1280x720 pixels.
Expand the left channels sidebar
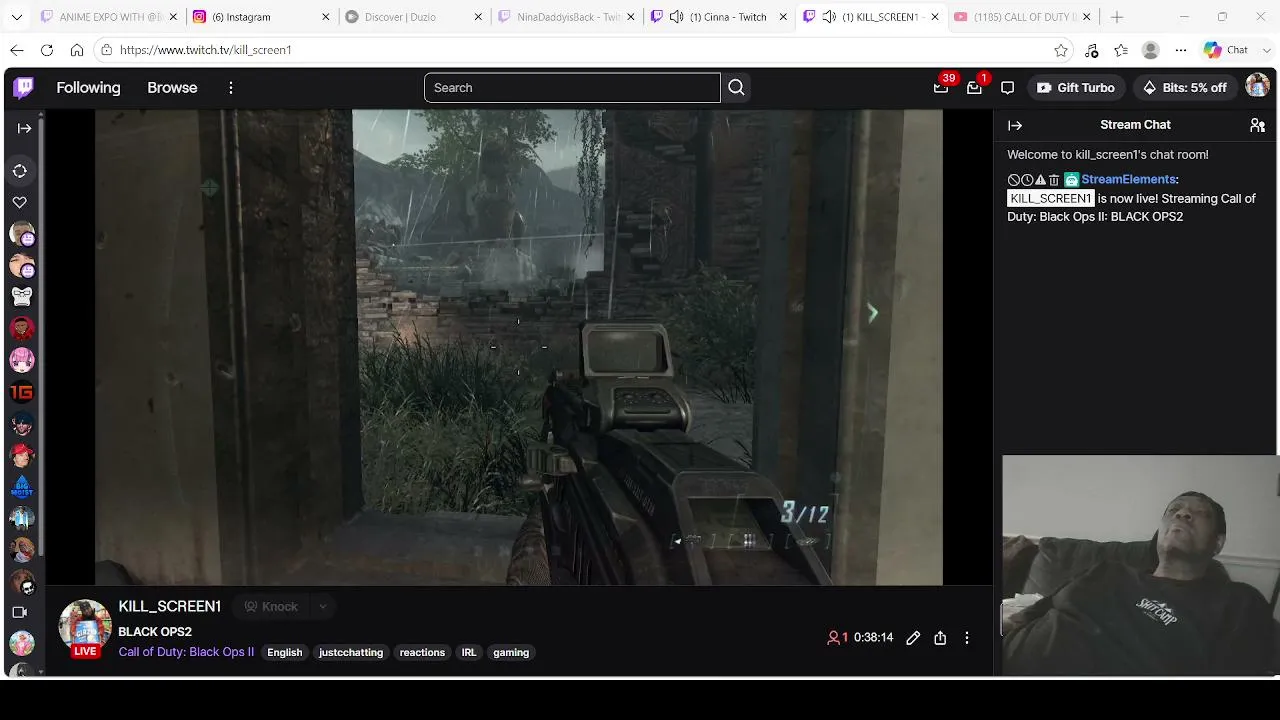click(x=24, y=128)
